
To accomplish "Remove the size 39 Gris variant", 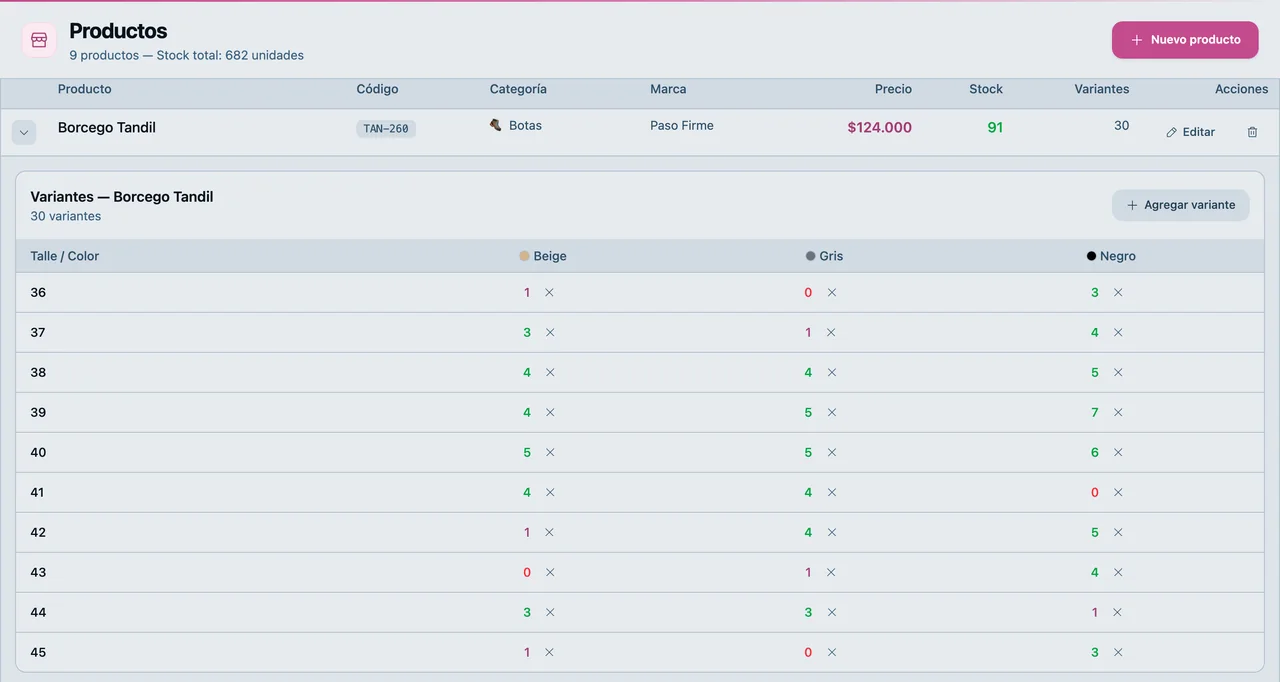I will (x=831, y=413).
